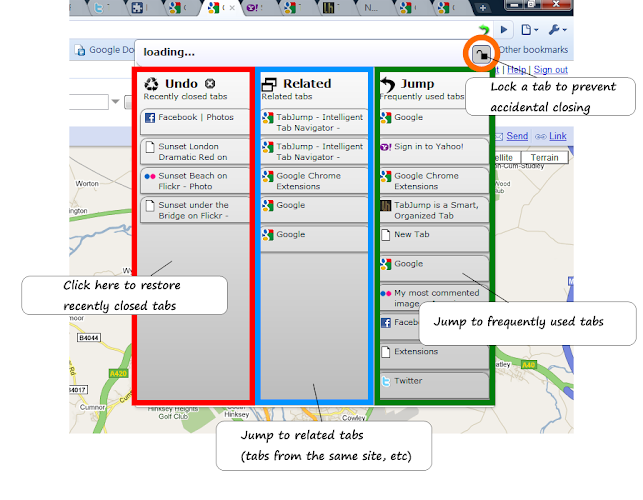Switch to the Twitter browser tab
This screenshot has width=643, height=500.
point(100,8)
